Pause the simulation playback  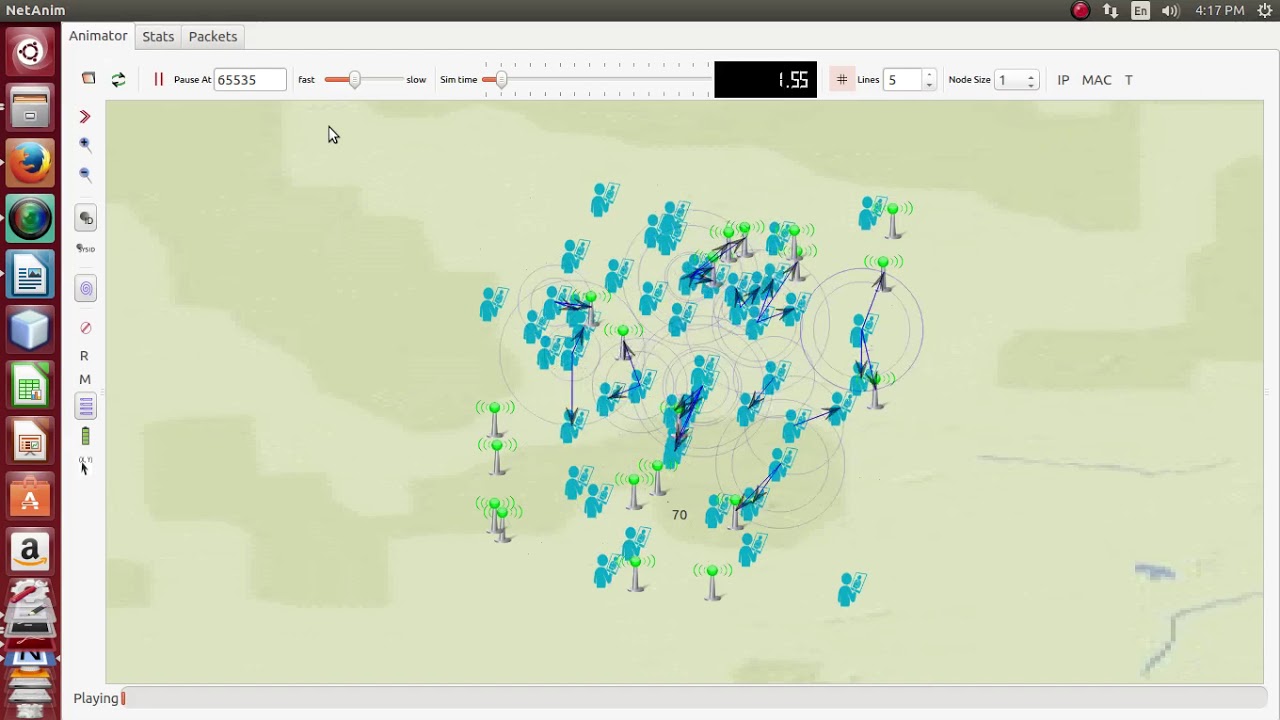tap(158, 79)
